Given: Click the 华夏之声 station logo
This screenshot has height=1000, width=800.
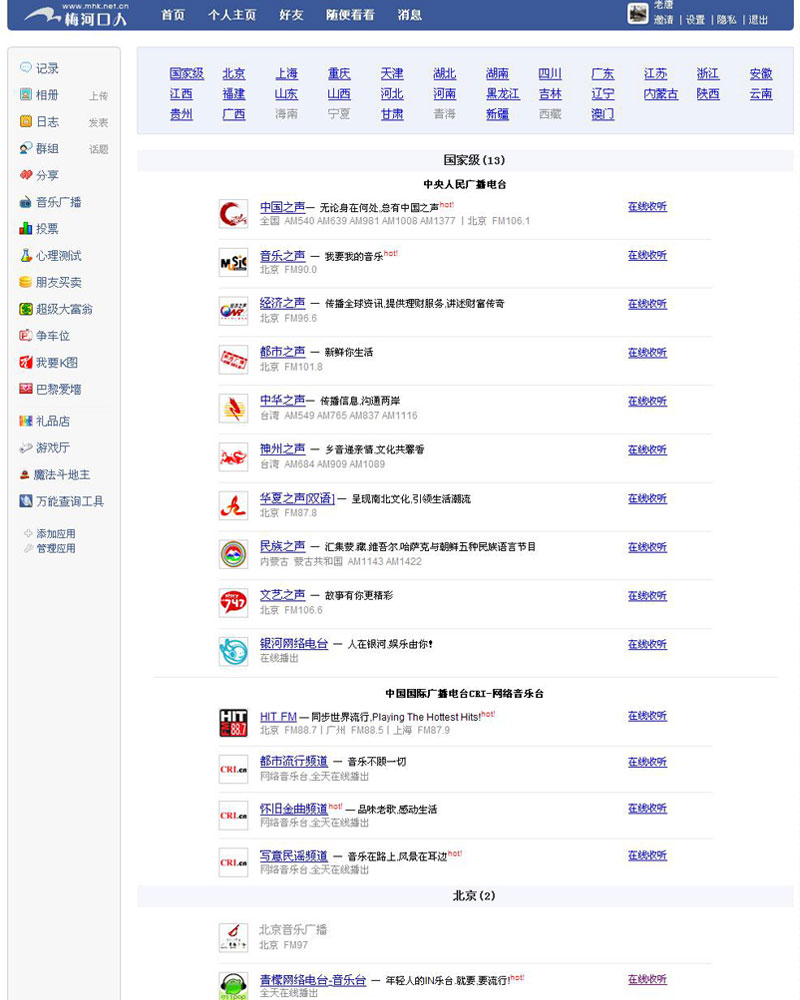Looking at the screenshot, I should (x=233, y=506).
